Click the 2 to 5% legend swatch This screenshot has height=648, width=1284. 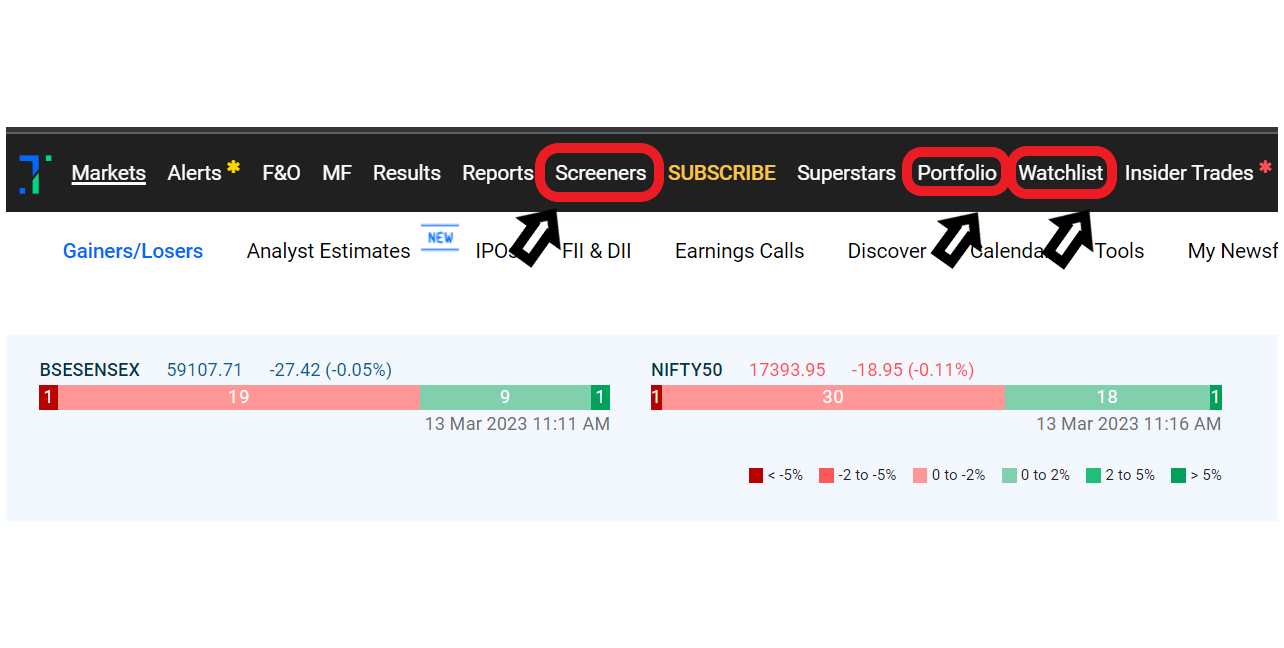click(1093, 475)
